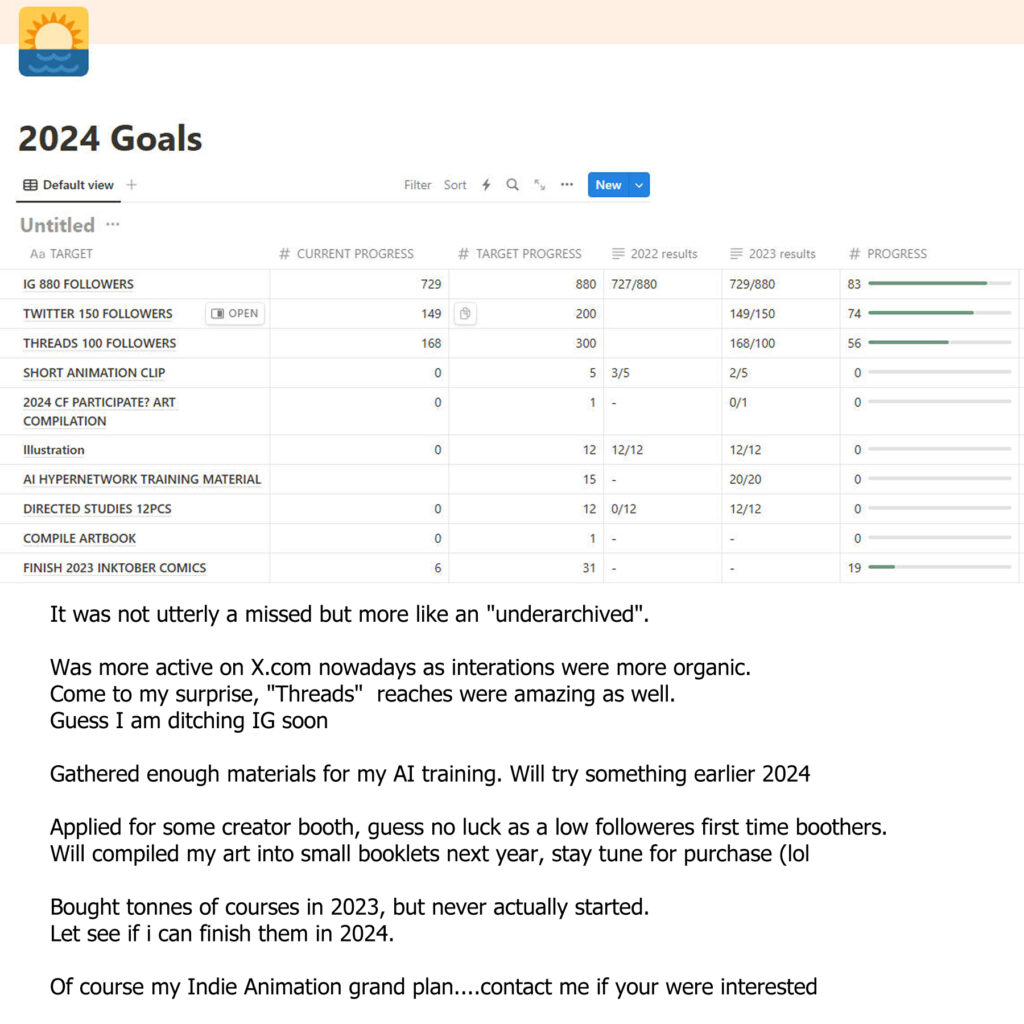Select the CURRENT PROGRESS cell for Threads
1024x1024 pixels.
point(359,343)
